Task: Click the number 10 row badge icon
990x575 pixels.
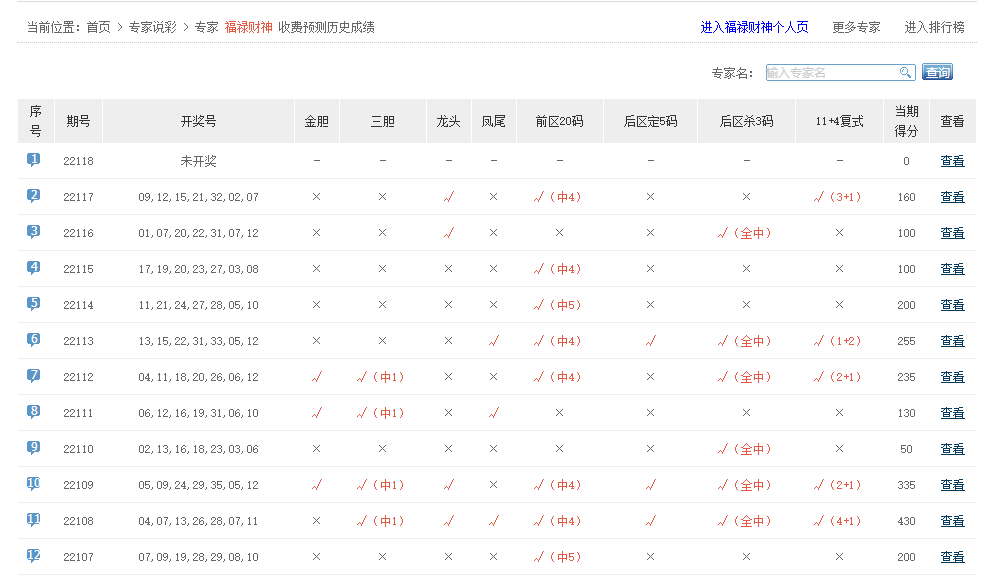Action: coord(34,484)
